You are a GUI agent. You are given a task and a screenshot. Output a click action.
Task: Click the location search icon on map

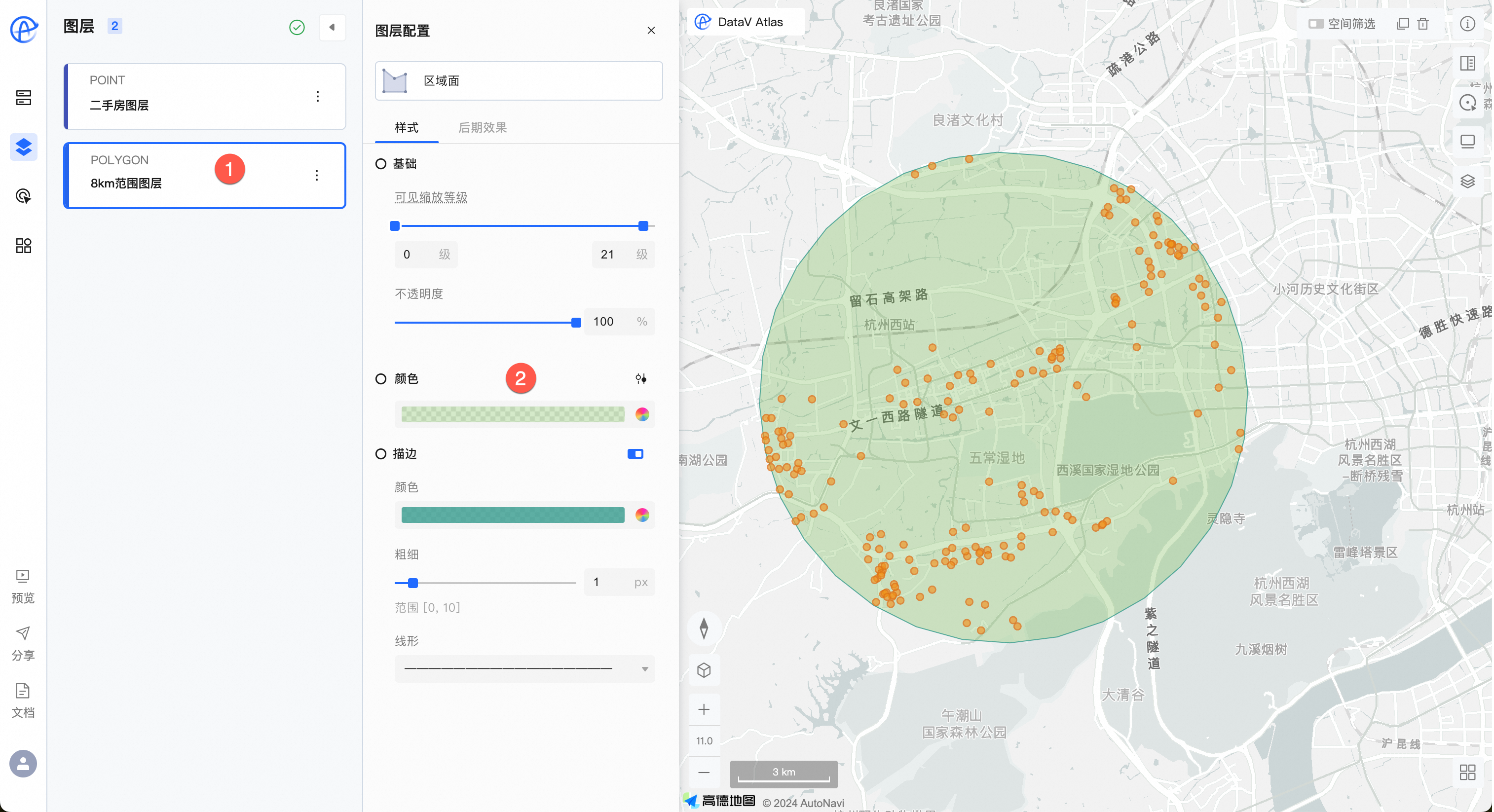tap(1467, 103)
